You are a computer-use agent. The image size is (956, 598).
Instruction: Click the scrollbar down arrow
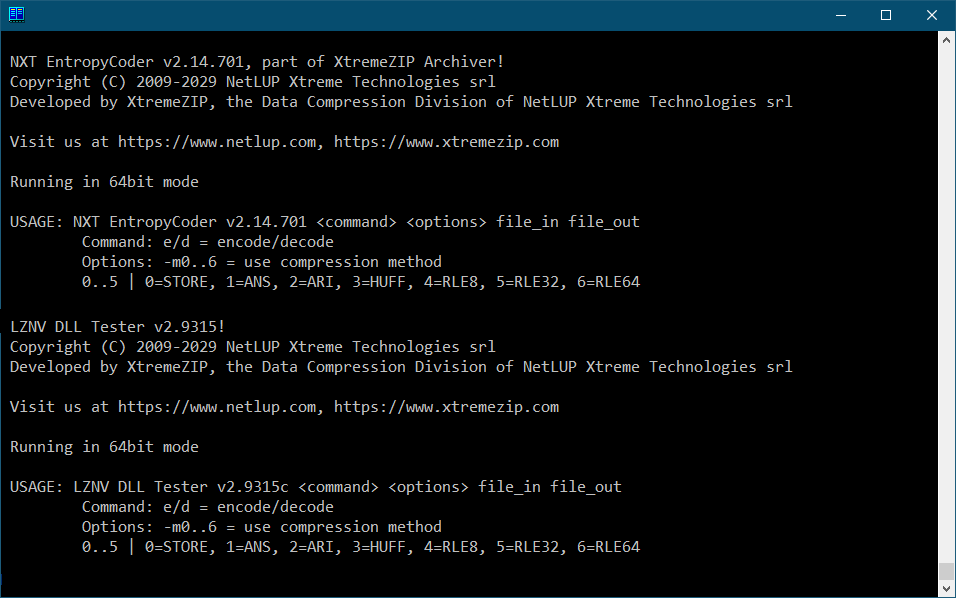pyautogui.click(x=946, y=589)
